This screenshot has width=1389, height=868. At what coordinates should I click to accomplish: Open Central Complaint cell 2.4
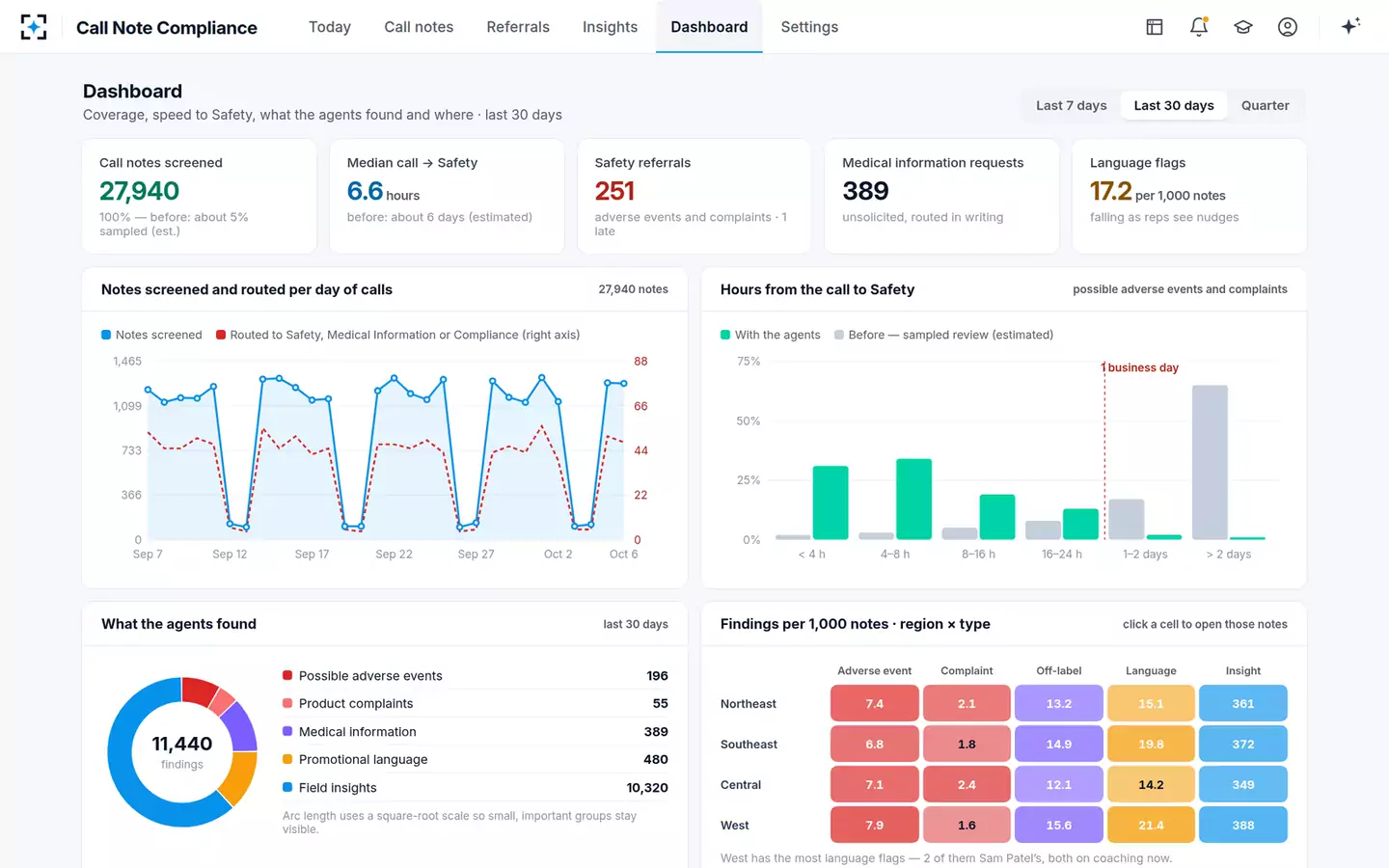click(x=967, y=785)
